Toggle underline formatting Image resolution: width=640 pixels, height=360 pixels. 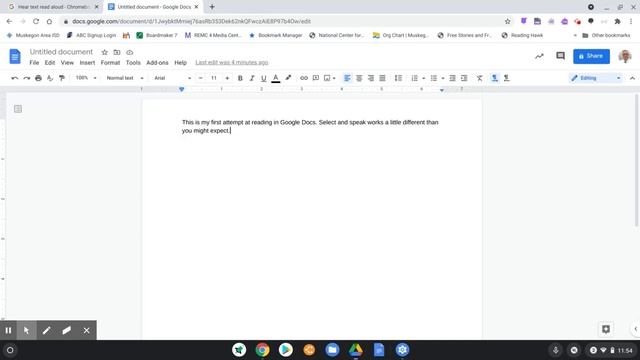tap(264, 78)
